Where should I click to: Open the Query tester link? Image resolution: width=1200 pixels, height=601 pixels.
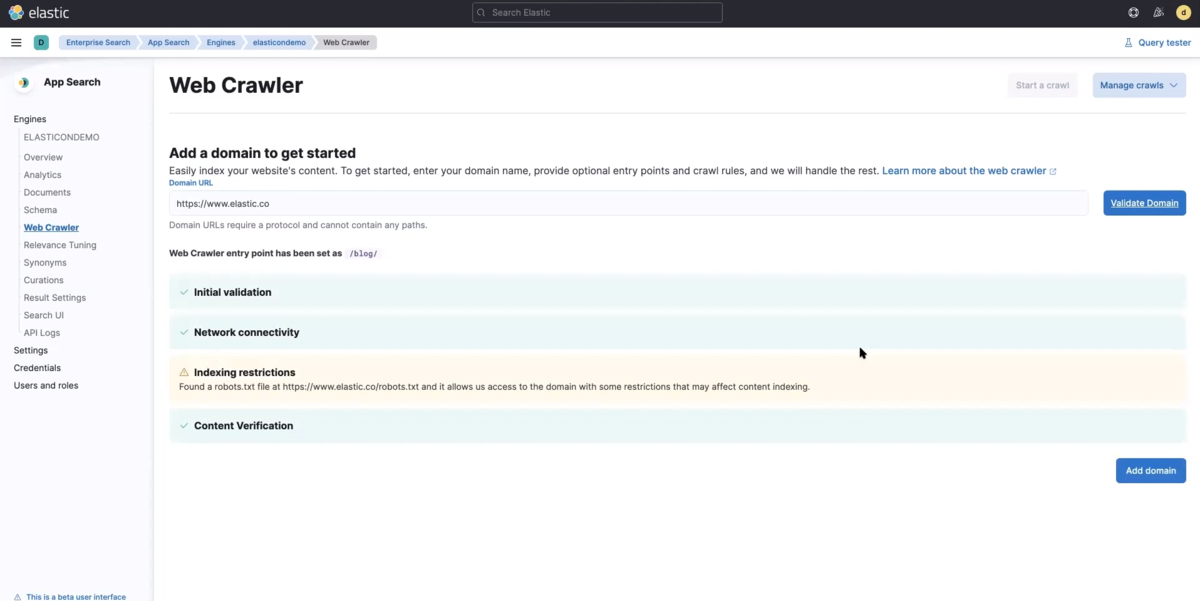(x=1157, y=43)
